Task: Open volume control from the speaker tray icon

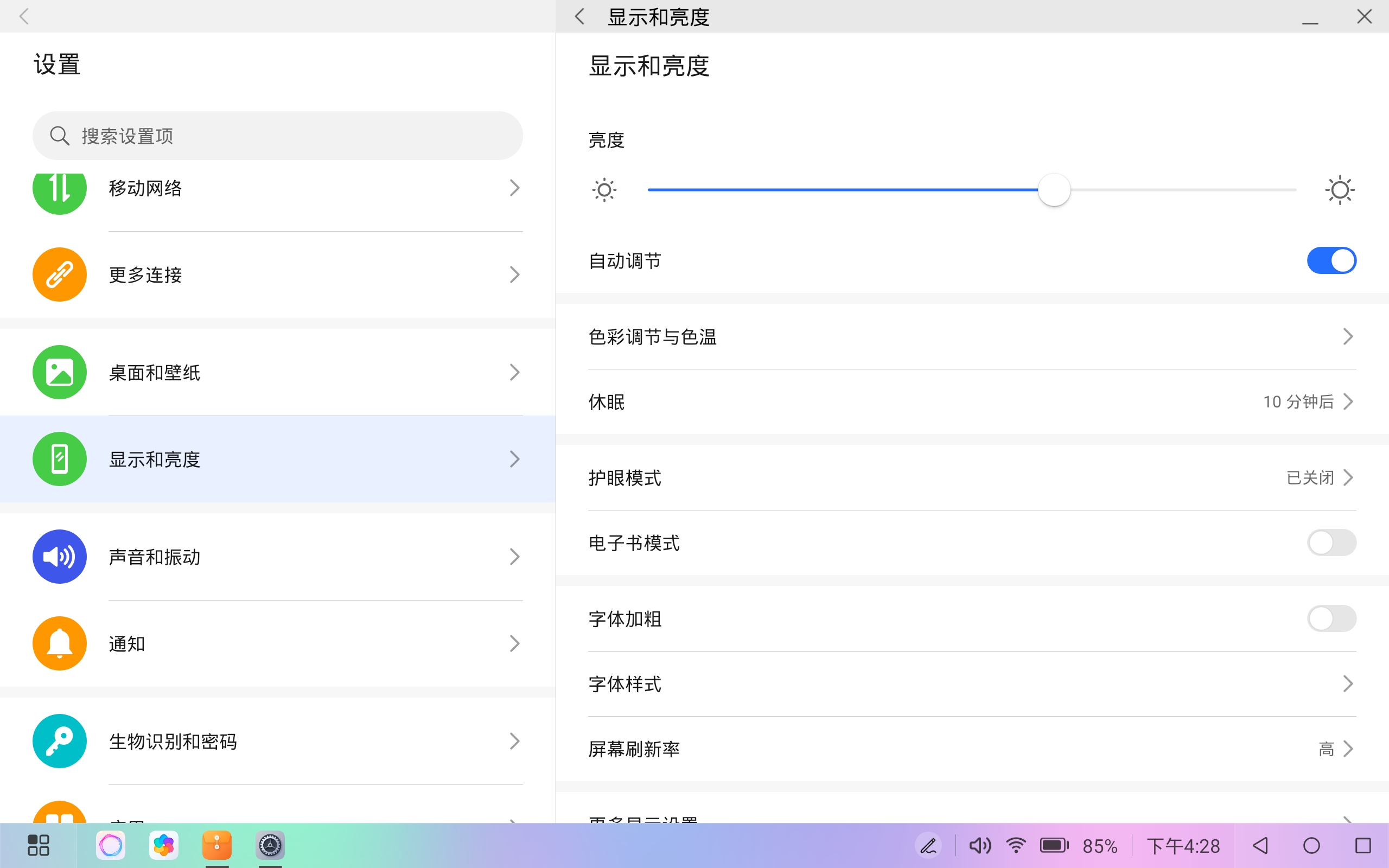Action: [x=980, y=845]
